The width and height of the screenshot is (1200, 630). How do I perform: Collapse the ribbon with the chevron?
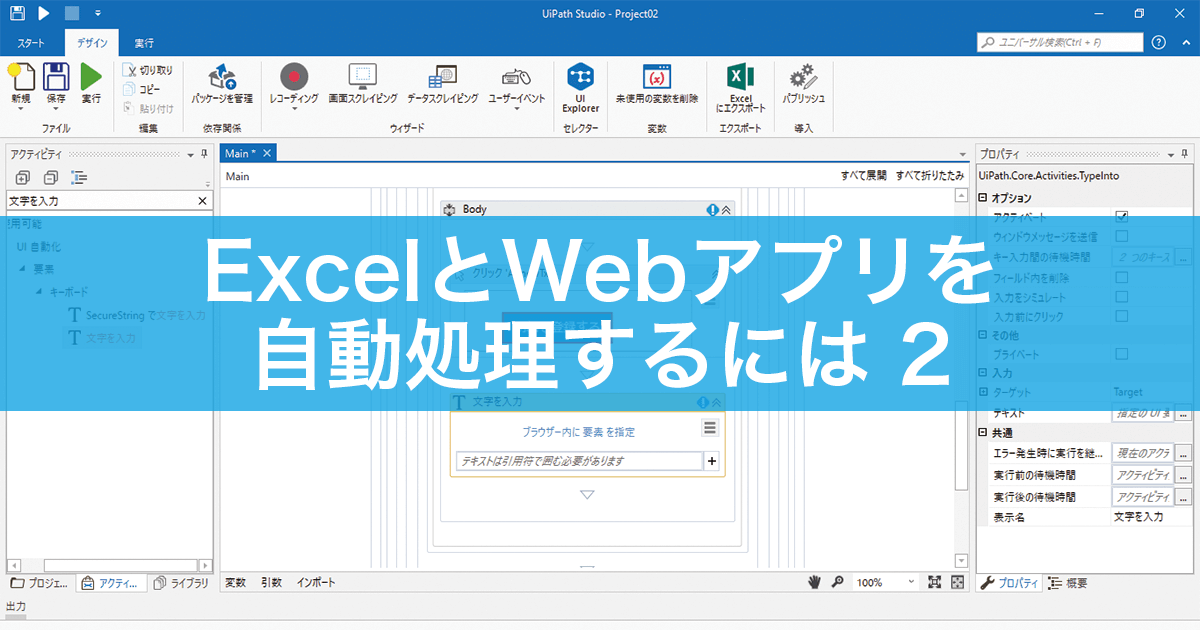(x=1185, y=42)
